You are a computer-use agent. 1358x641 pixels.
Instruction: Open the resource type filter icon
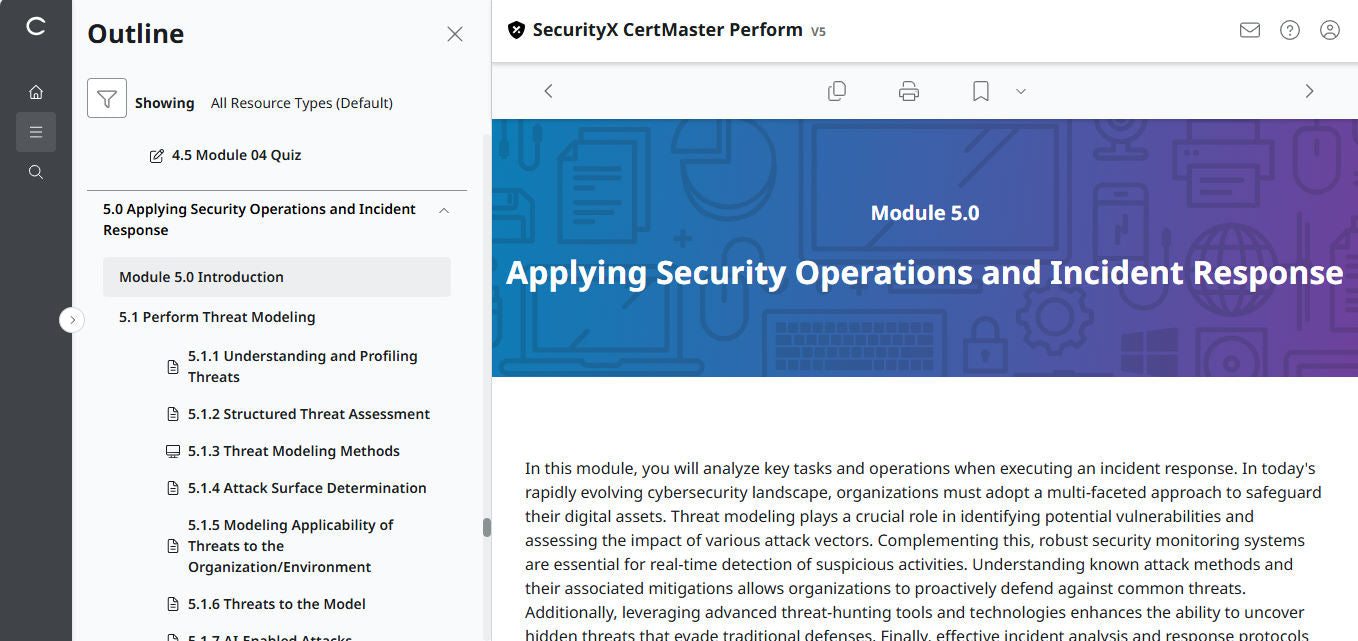[x=107, y=98]
